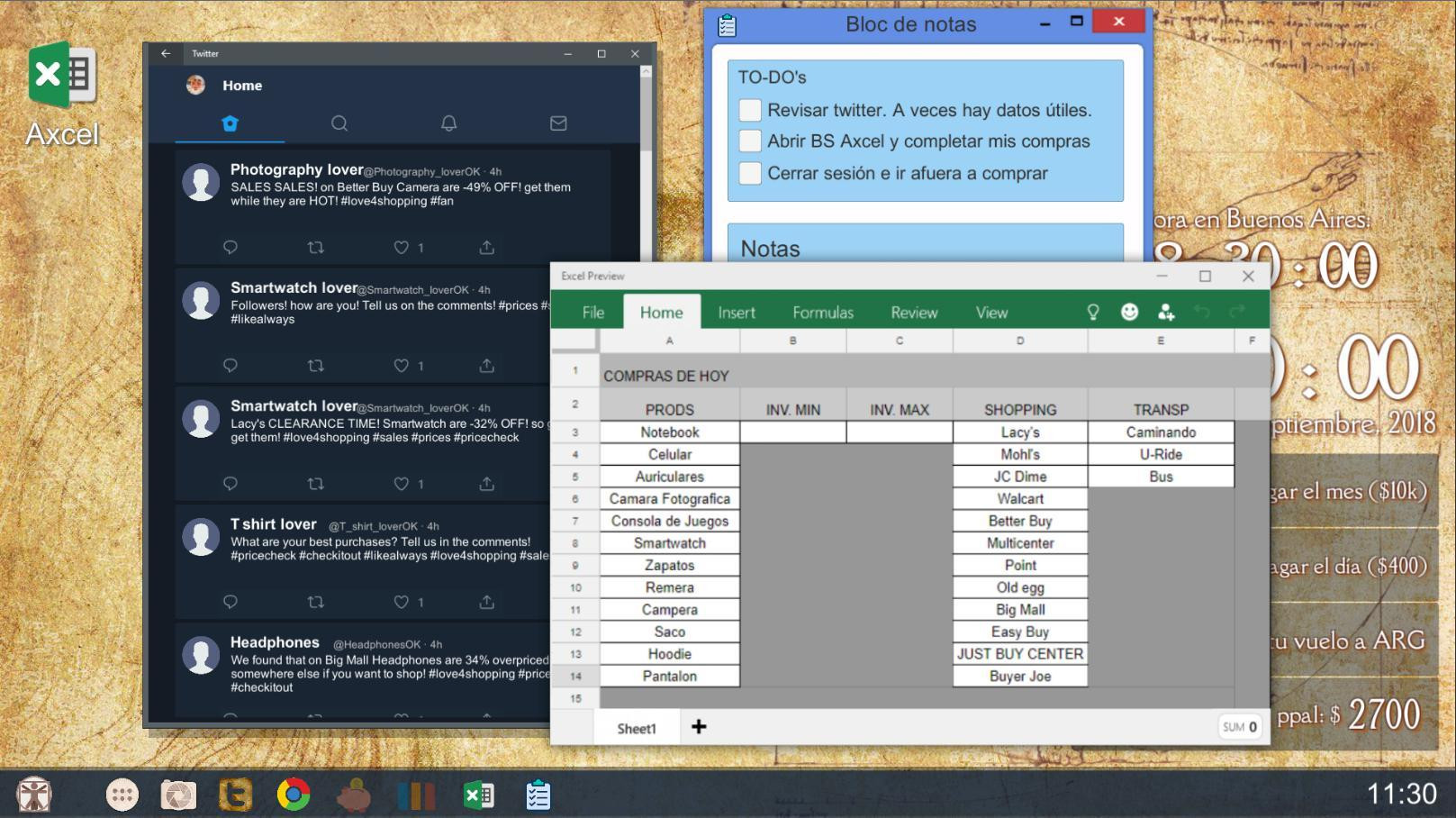1456x818 pixels.
Task: Check 'Cerrar sesión' to-do checkbox
Action: click(750, 173)
